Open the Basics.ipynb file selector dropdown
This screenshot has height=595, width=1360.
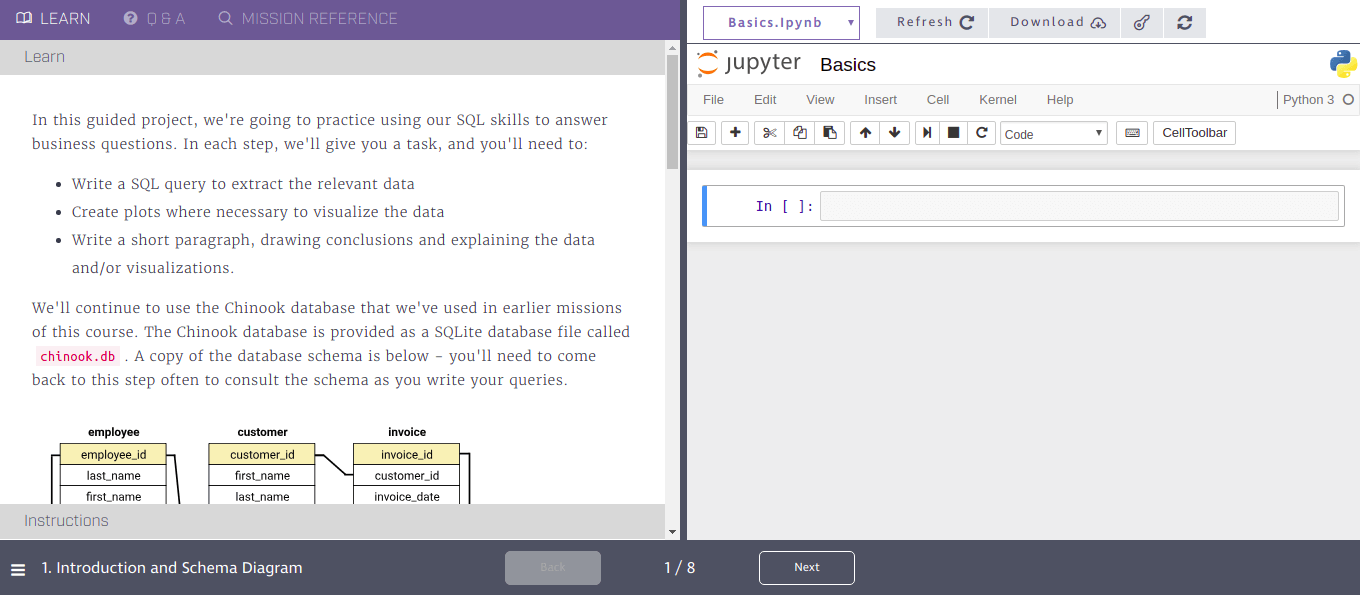781,23
